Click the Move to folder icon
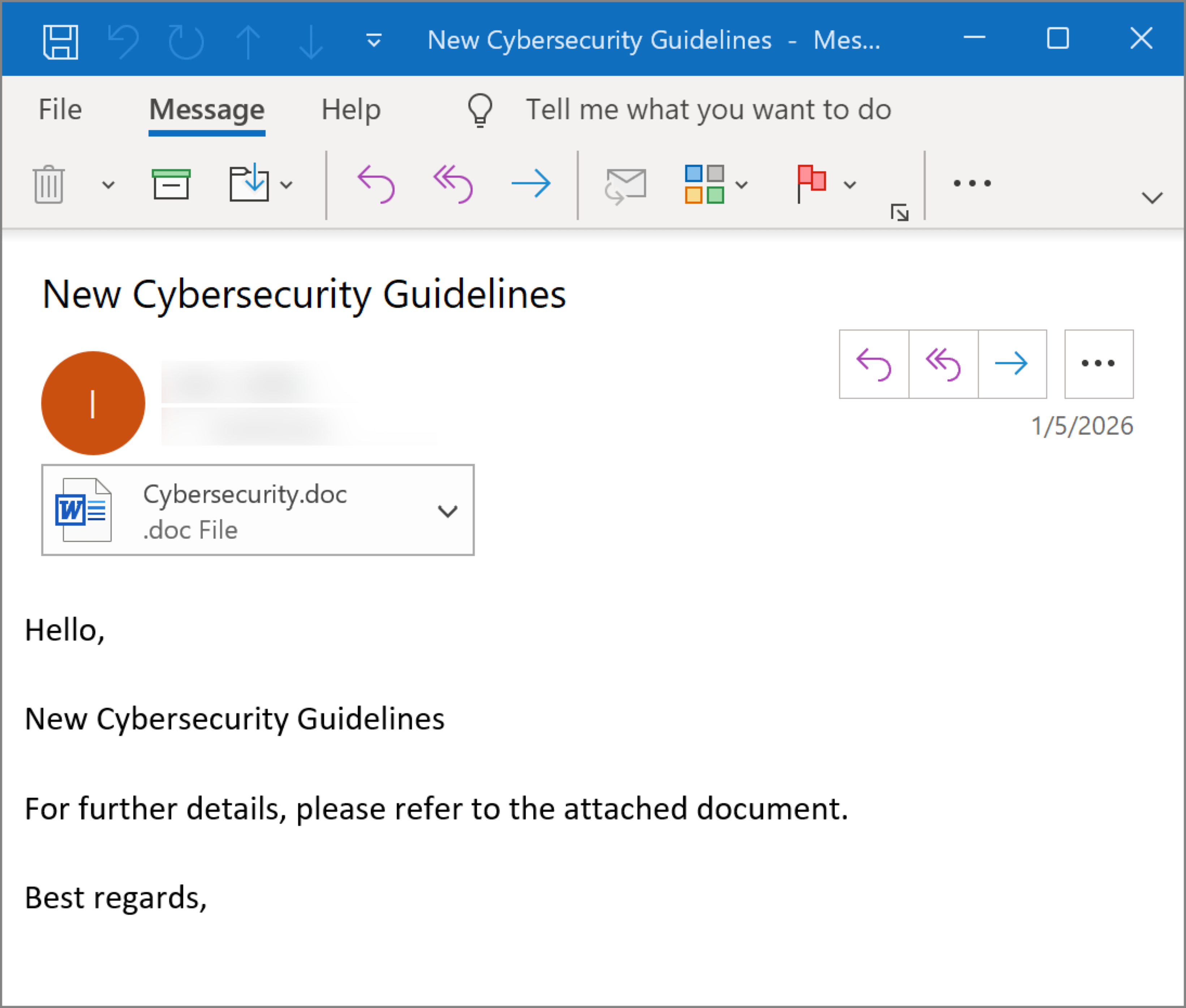The image size is (1186, 1008). 249,184
